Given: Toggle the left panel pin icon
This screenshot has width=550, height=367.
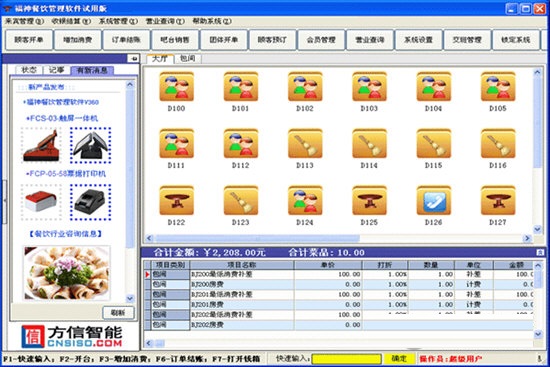Looking at the screenshot, I should pos(134,59).
